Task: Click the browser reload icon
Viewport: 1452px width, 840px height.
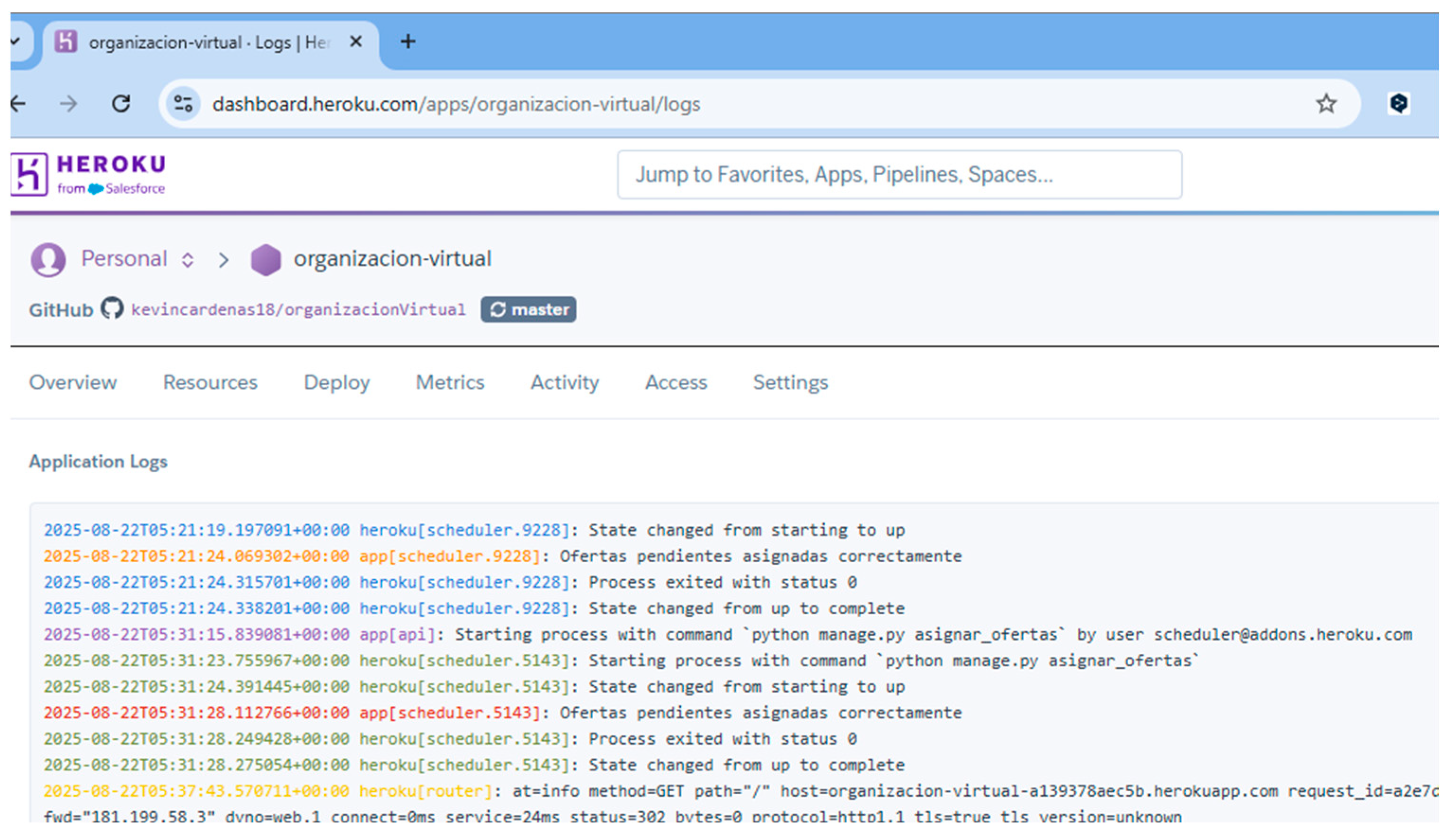Action: point(121,104)
